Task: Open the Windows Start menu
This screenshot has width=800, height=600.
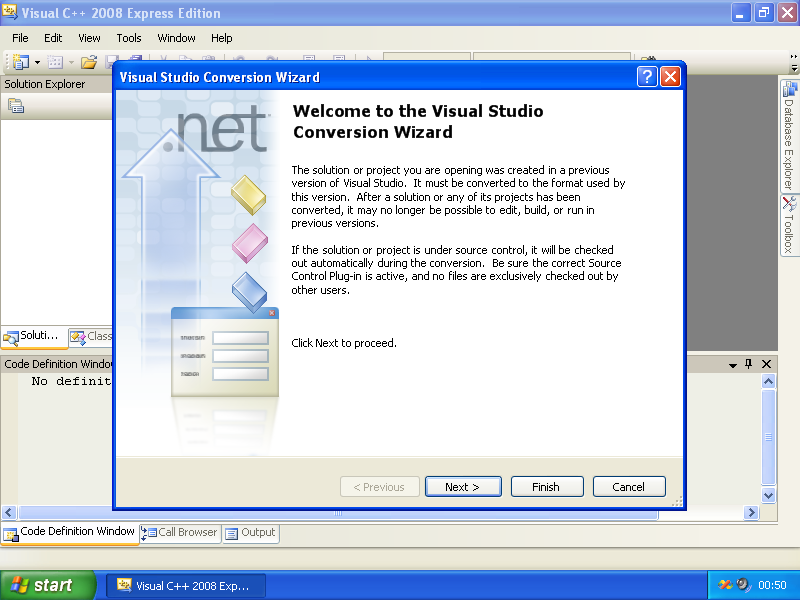Action: pyautogui.click(x=48, y=585)
